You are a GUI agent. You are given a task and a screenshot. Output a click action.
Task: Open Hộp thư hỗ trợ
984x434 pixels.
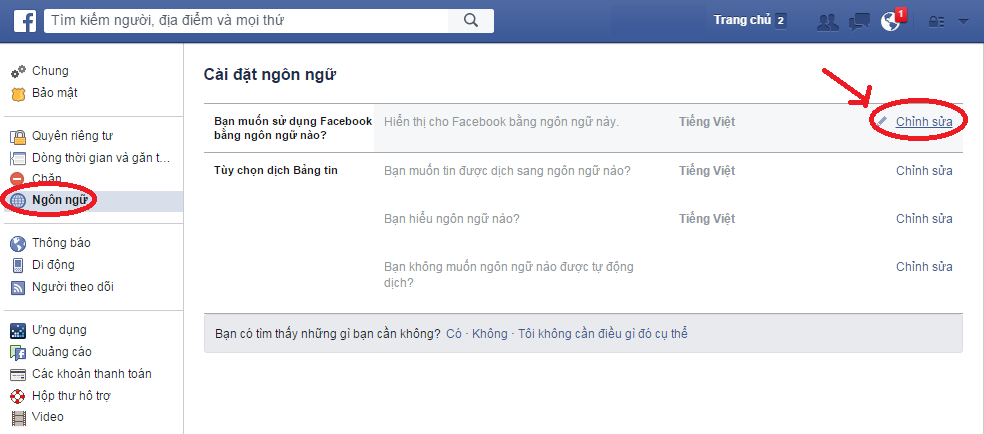click(x=72, y=396)
